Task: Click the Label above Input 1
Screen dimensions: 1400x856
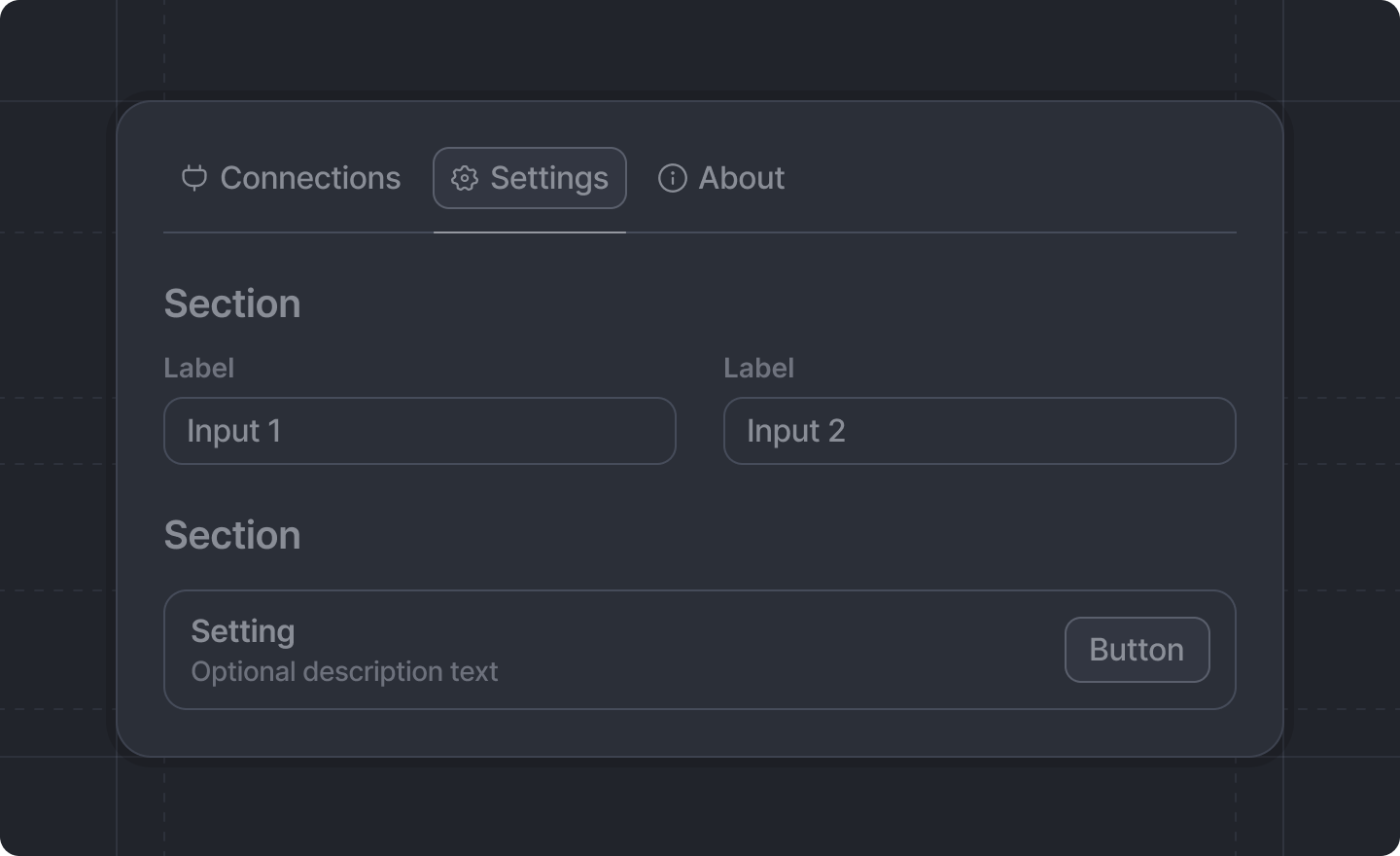Action: [x=199, y=368]
